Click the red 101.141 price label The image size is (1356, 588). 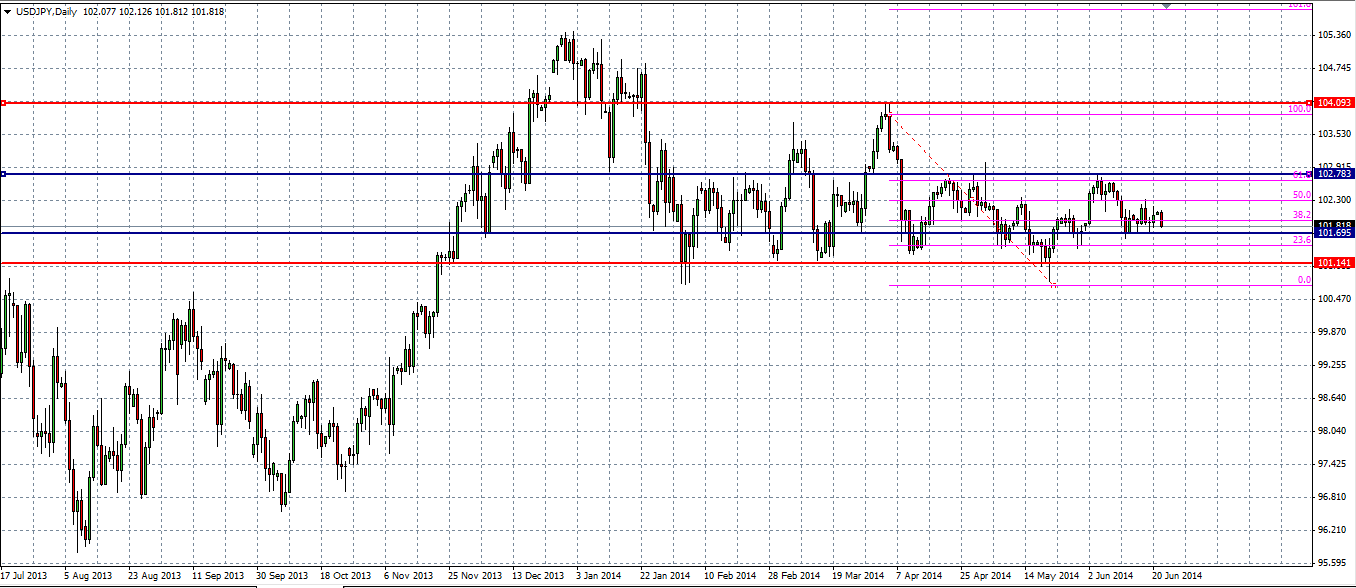click(1335, 263)
